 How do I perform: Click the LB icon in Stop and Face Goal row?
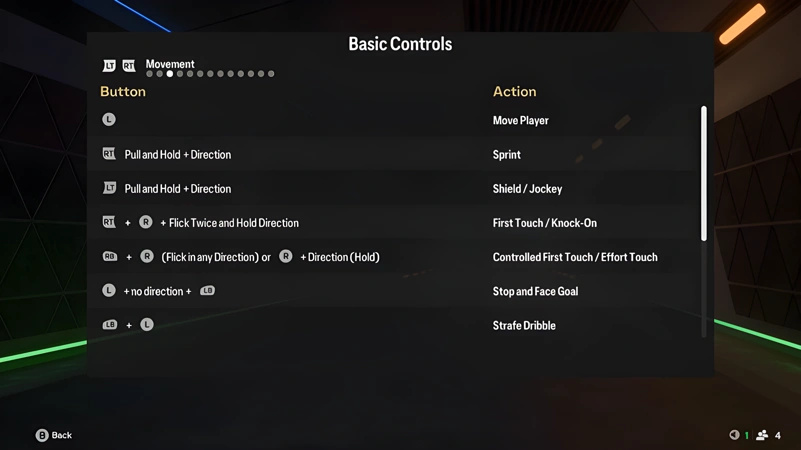207,291
